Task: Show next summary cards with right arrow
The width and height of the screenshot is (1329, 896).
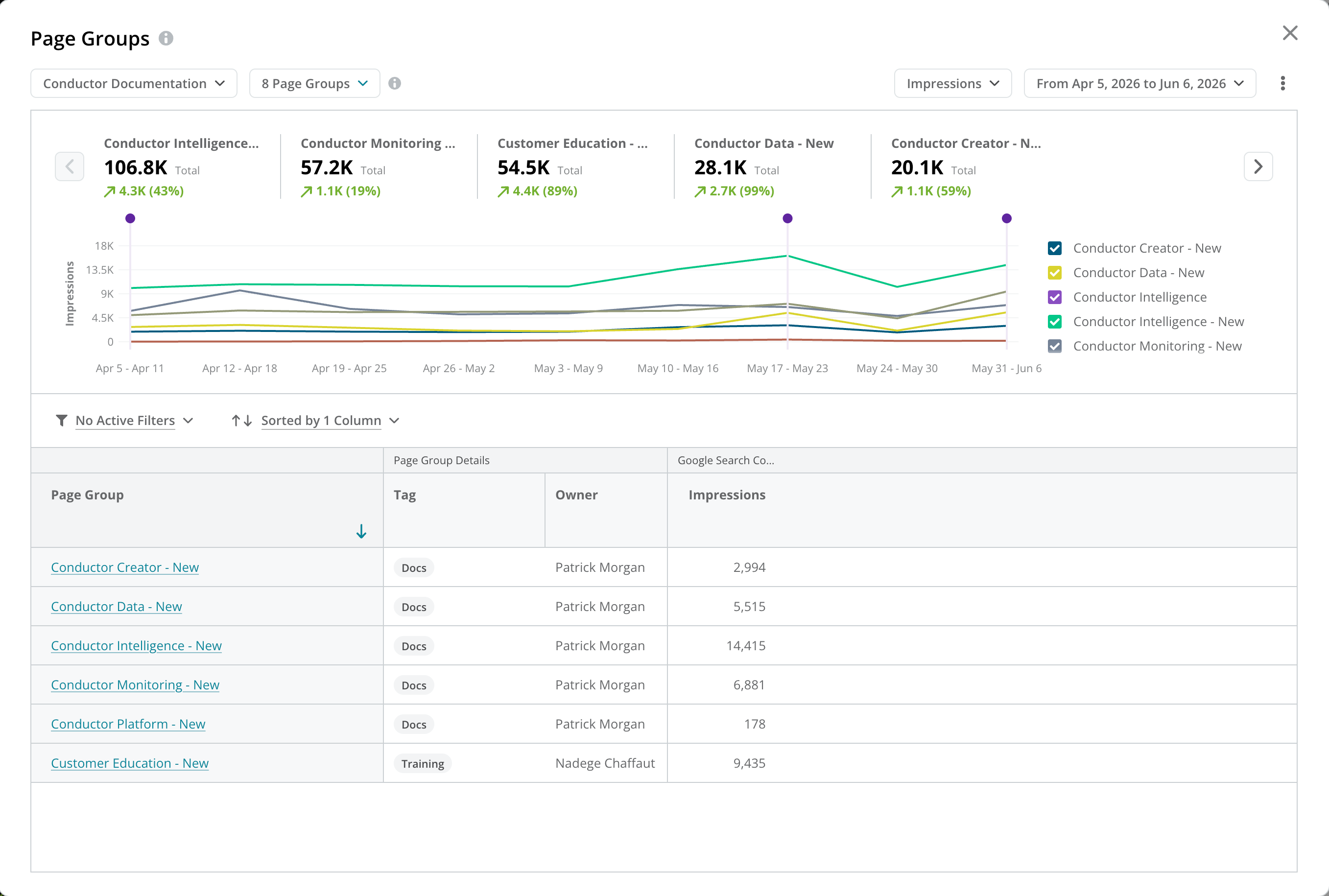Action: tap(1258, 166)
